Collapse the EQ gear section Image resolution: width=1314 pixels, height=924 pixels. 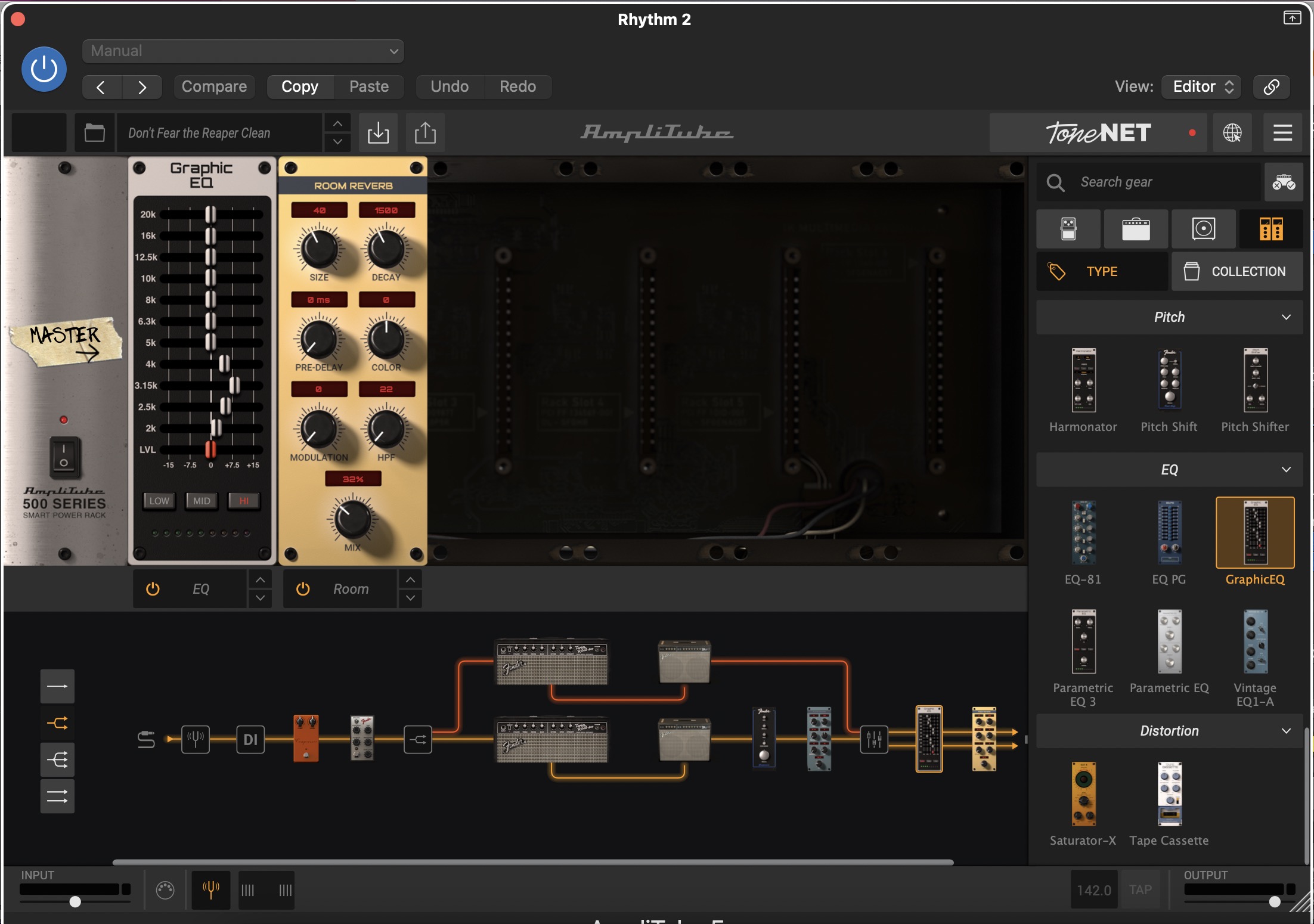click(x=1169, y=470)
